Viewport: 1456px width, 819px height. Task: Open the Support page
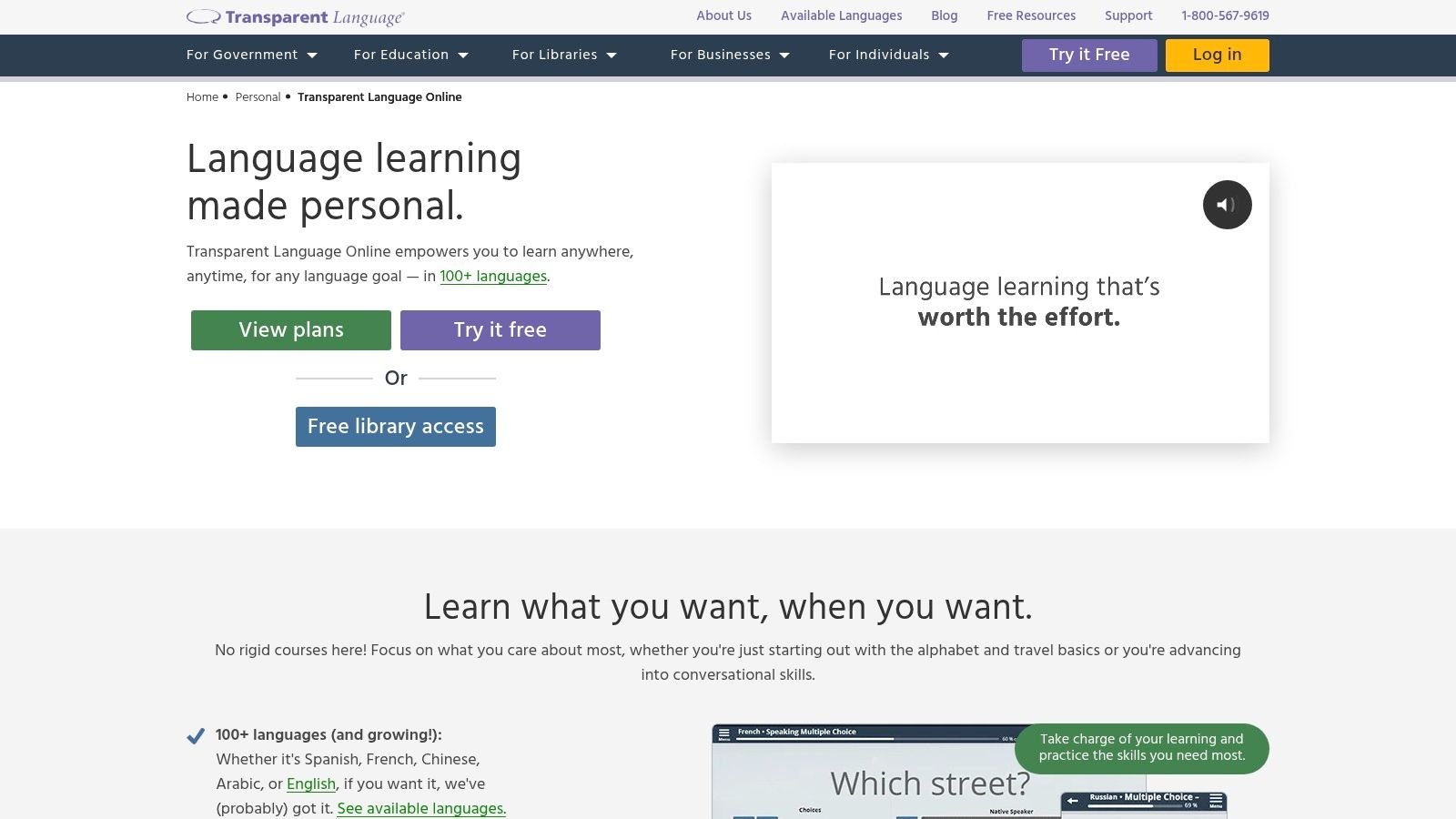point(1128,15)
